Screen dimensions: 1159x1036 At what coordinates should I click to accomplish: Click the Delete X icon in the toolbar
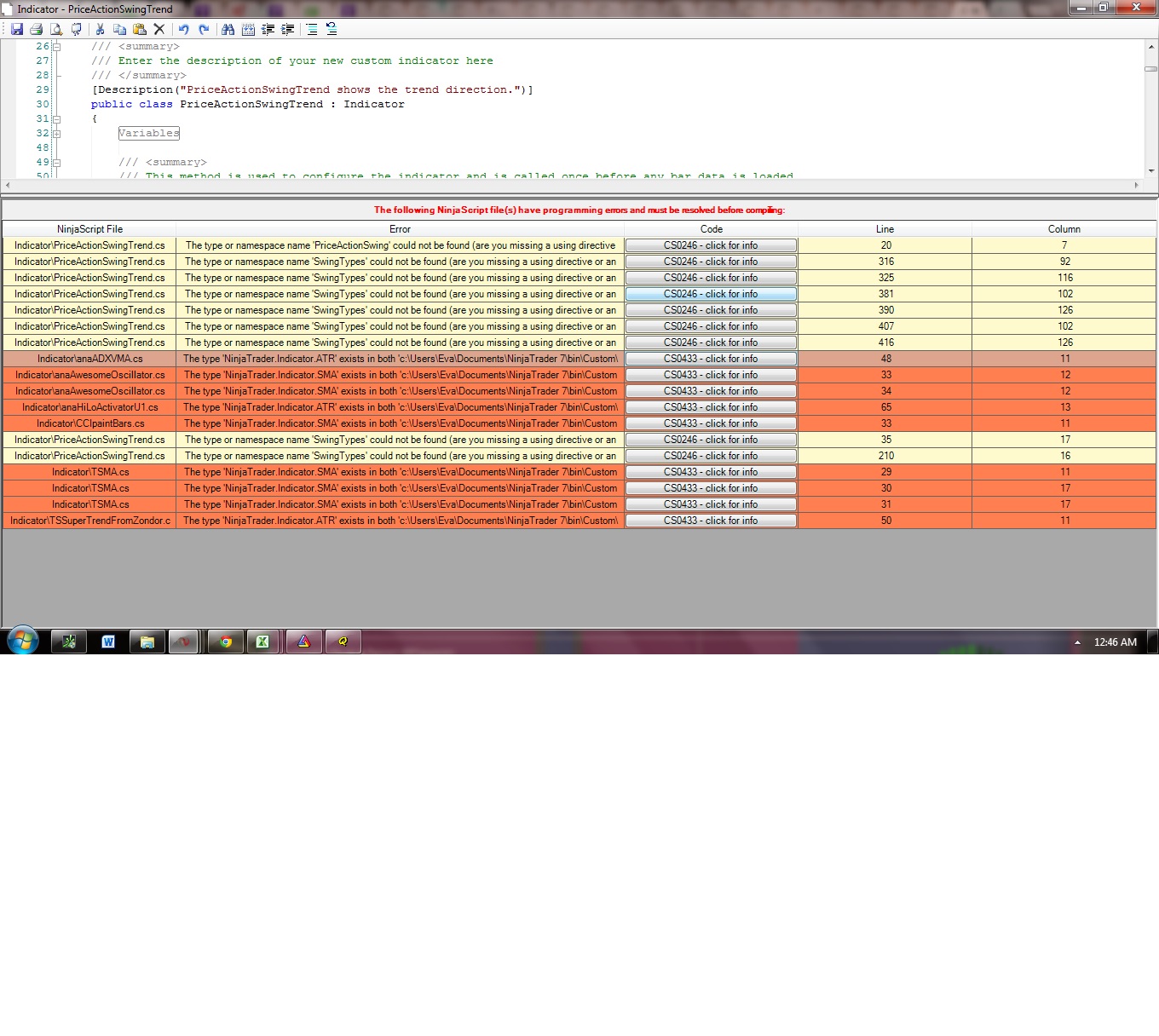tap(159, 29)
